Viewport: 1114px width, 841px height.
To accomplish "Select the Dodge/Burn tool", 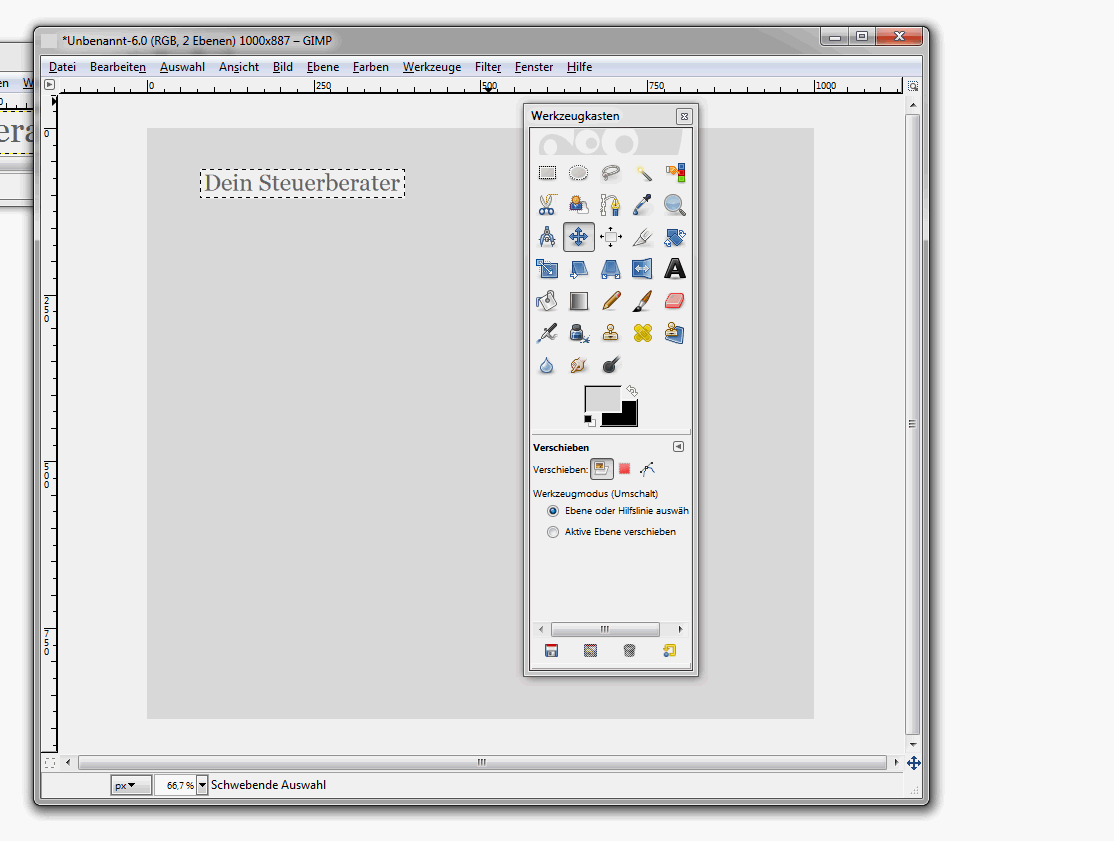I will [610, 365].
